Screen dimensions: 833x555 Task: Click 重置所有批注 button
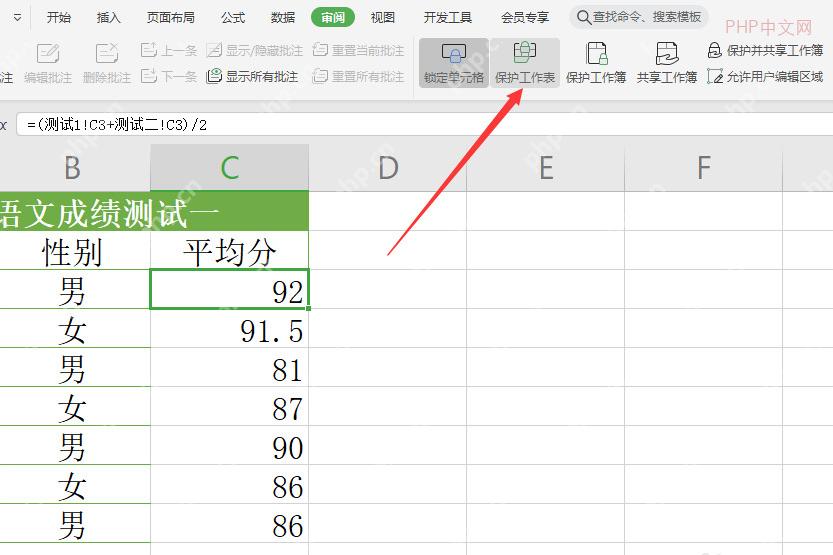tap(359, 76)
